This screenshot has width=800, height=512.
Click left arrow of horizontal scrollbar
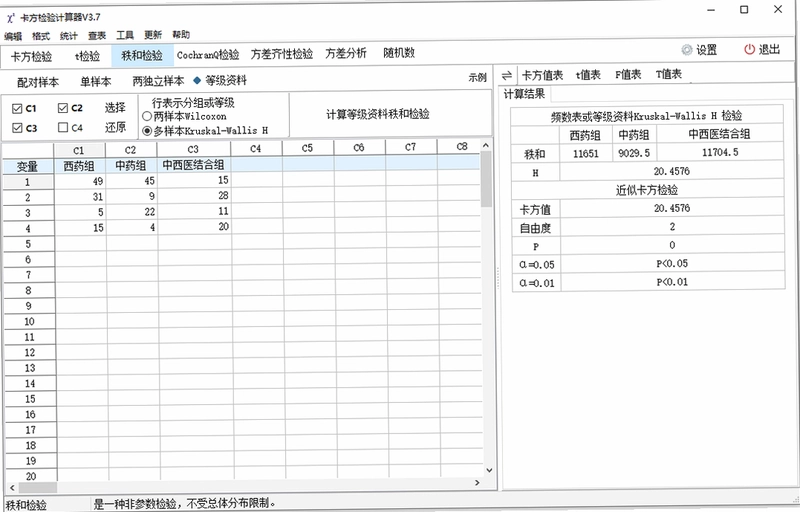pyautogui.click(x=12, y=488)
